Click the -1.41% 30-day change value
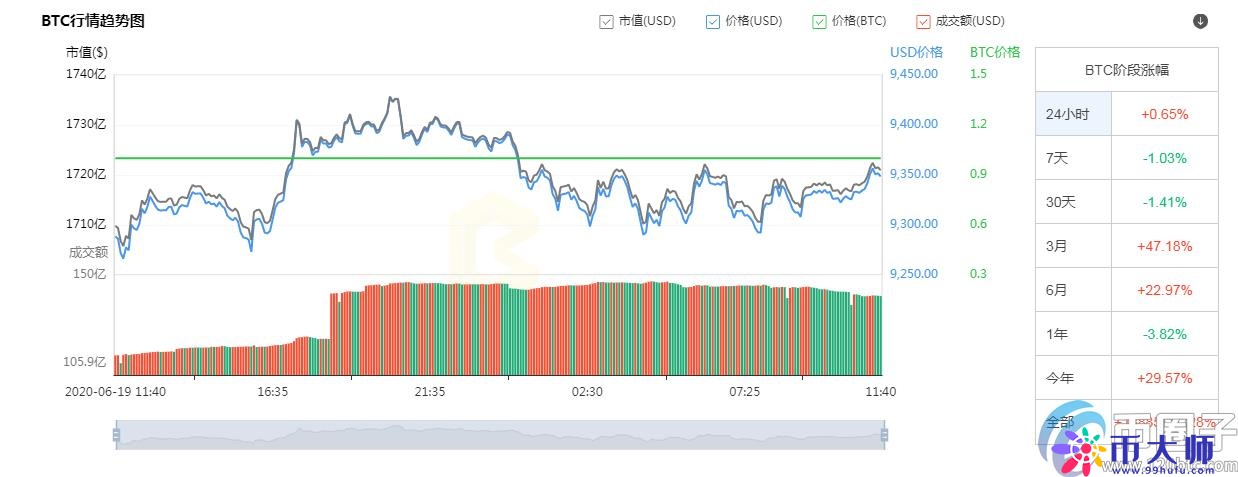This screenshot has width=1238, height=477. tap(1164, 202)
